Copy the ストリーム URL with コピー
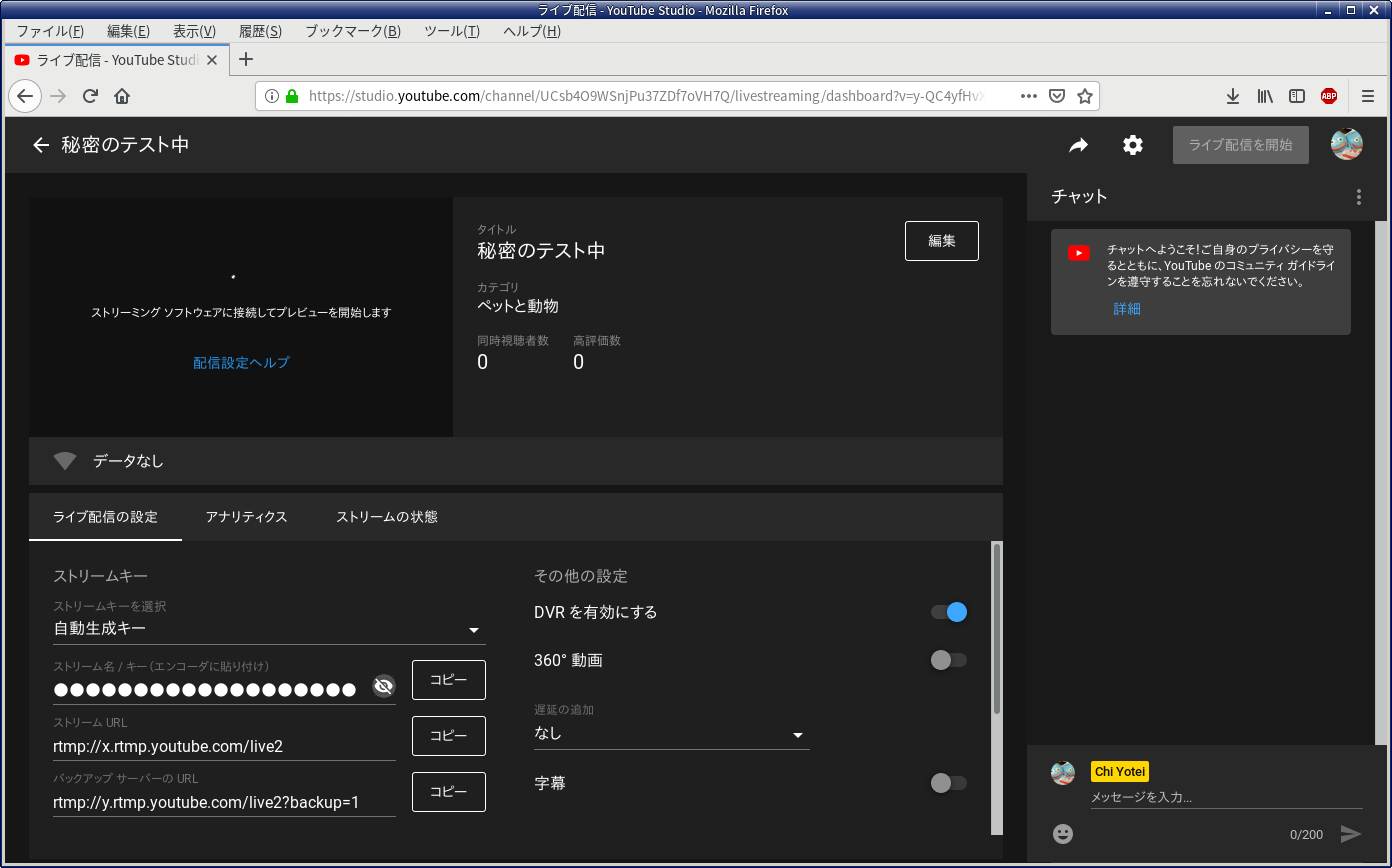Viewport: 1392px width, 868px height. [x=449, y=736]
